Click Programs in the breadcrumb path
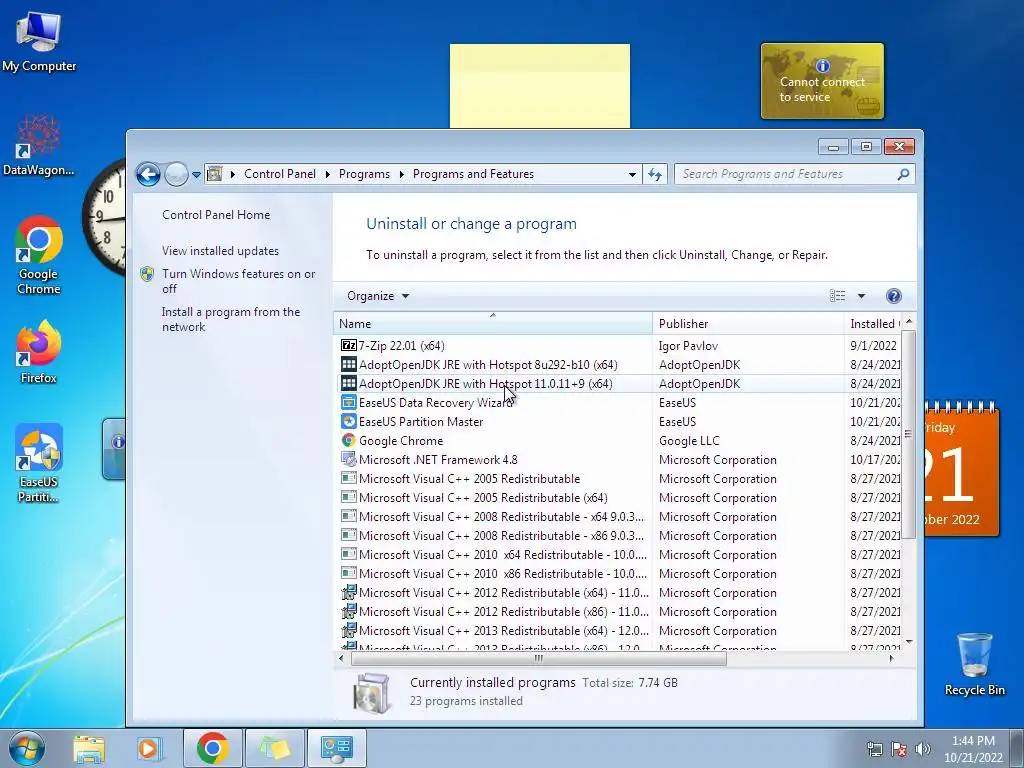 364,174
